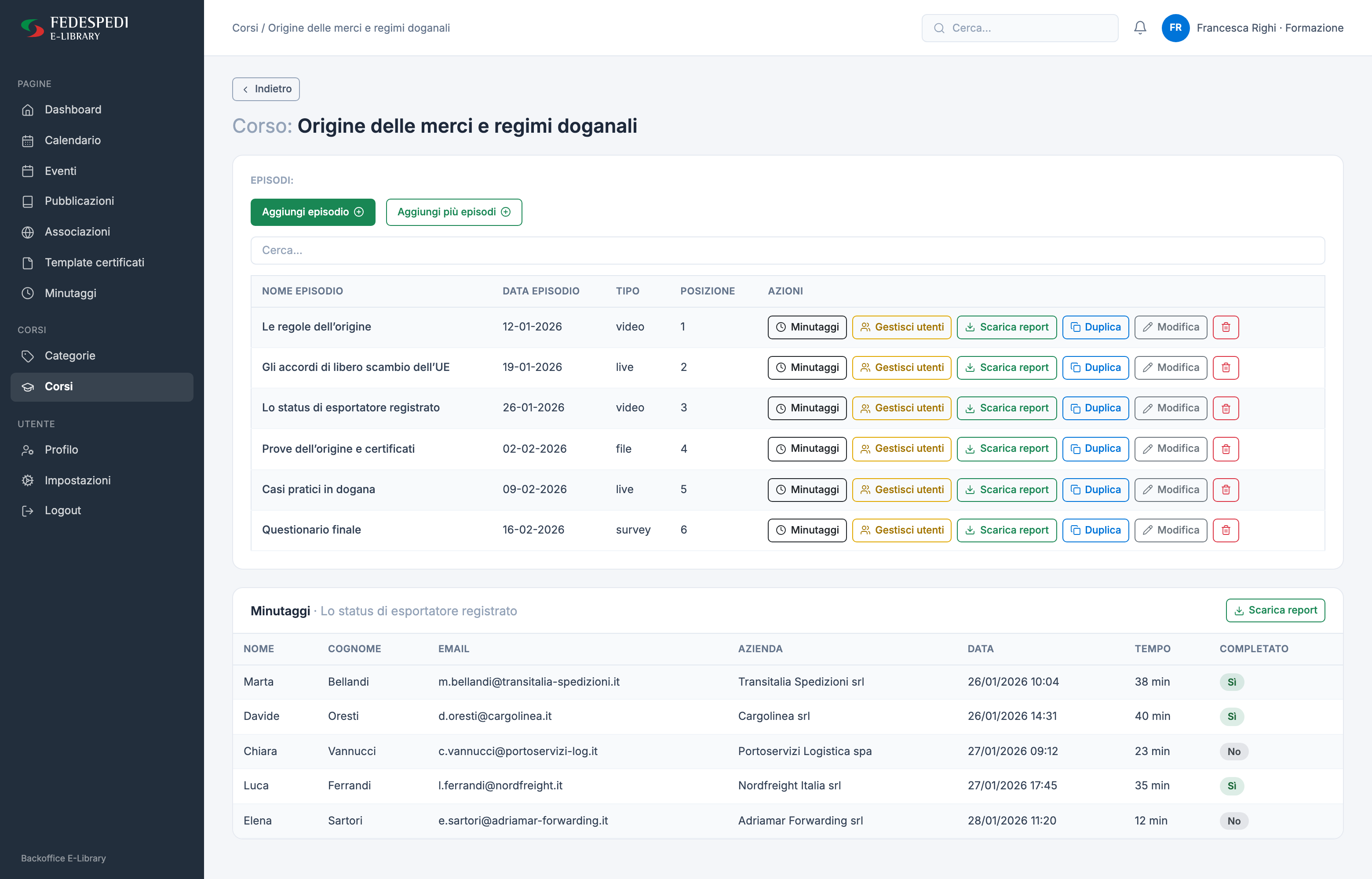The width and height of the screenshot is (1372, 879).
Task: Download report for Lo status di esportatore registrato row
Action: tap(1007, 408)
